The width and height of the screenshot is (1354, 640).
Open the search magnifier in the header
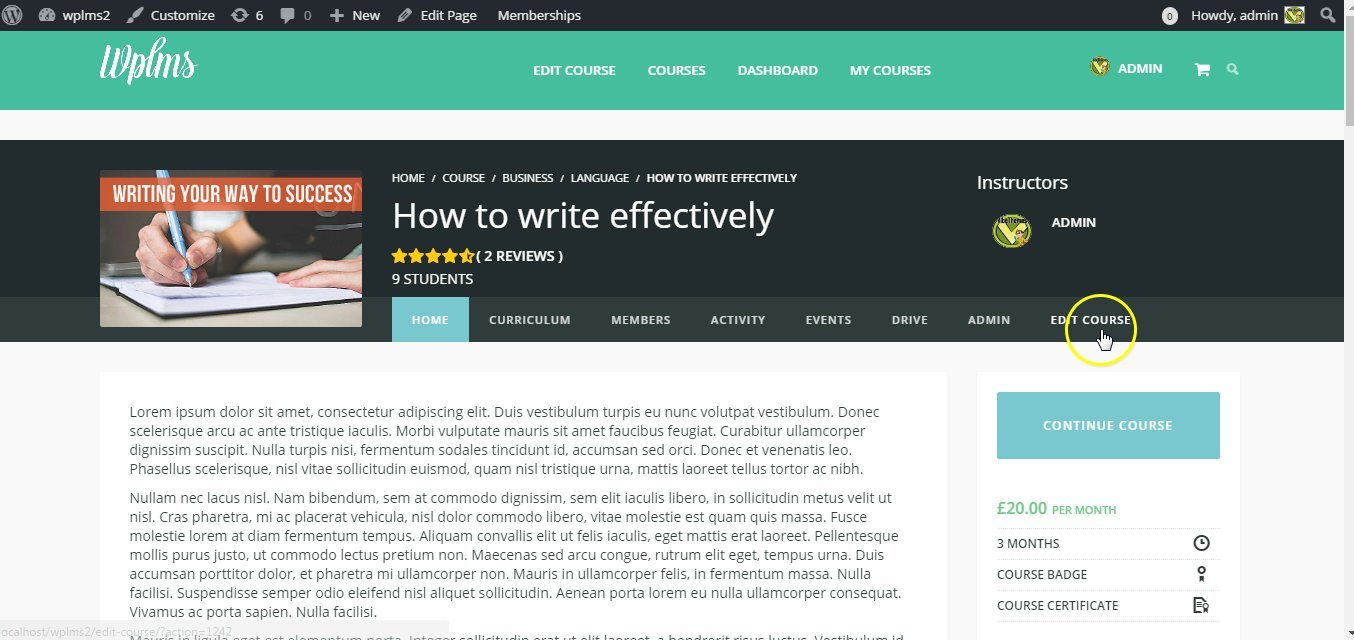(1233, 69)
